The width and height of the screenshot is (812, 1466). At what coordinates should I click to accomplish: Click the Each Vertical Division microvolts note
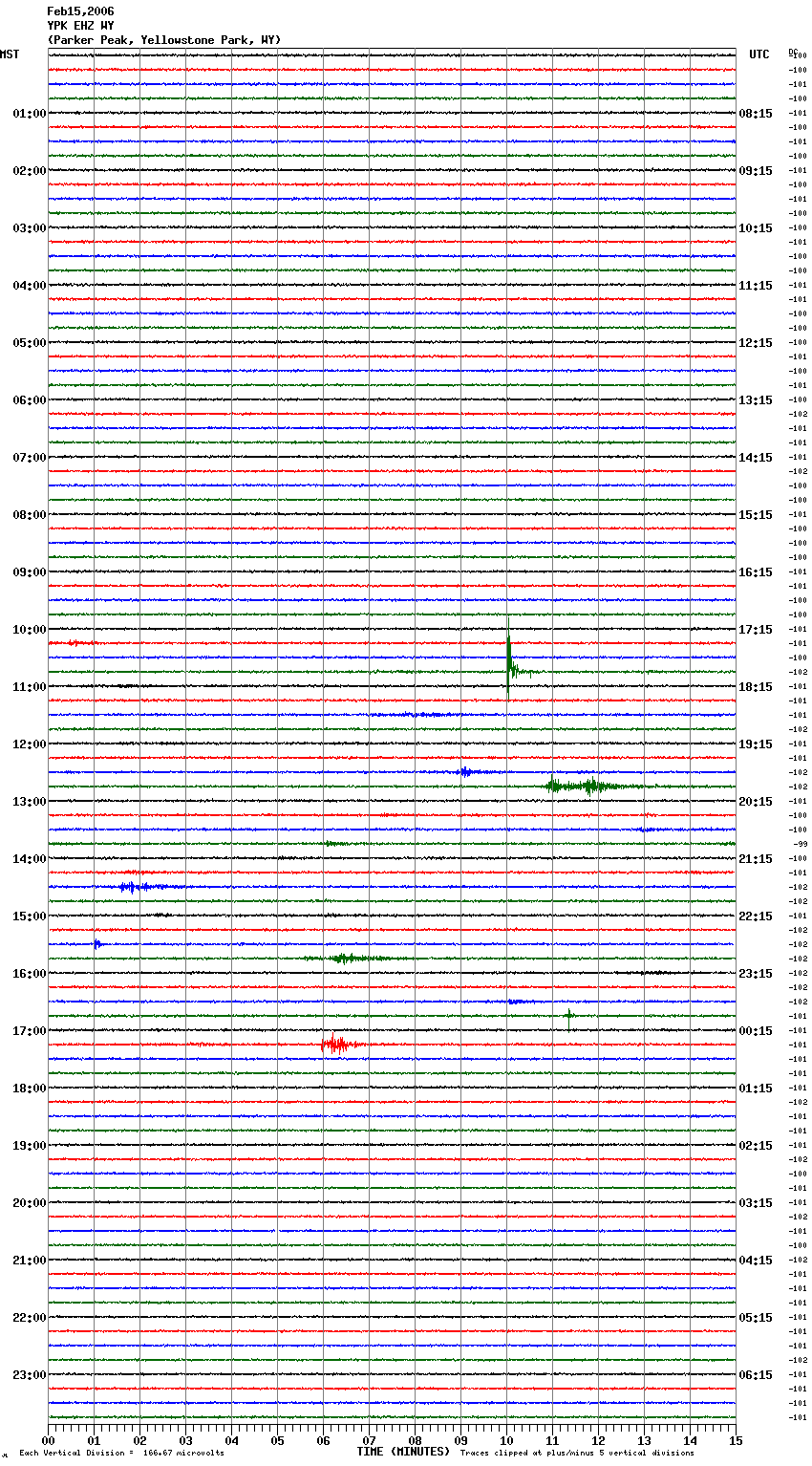[121, 1454]
